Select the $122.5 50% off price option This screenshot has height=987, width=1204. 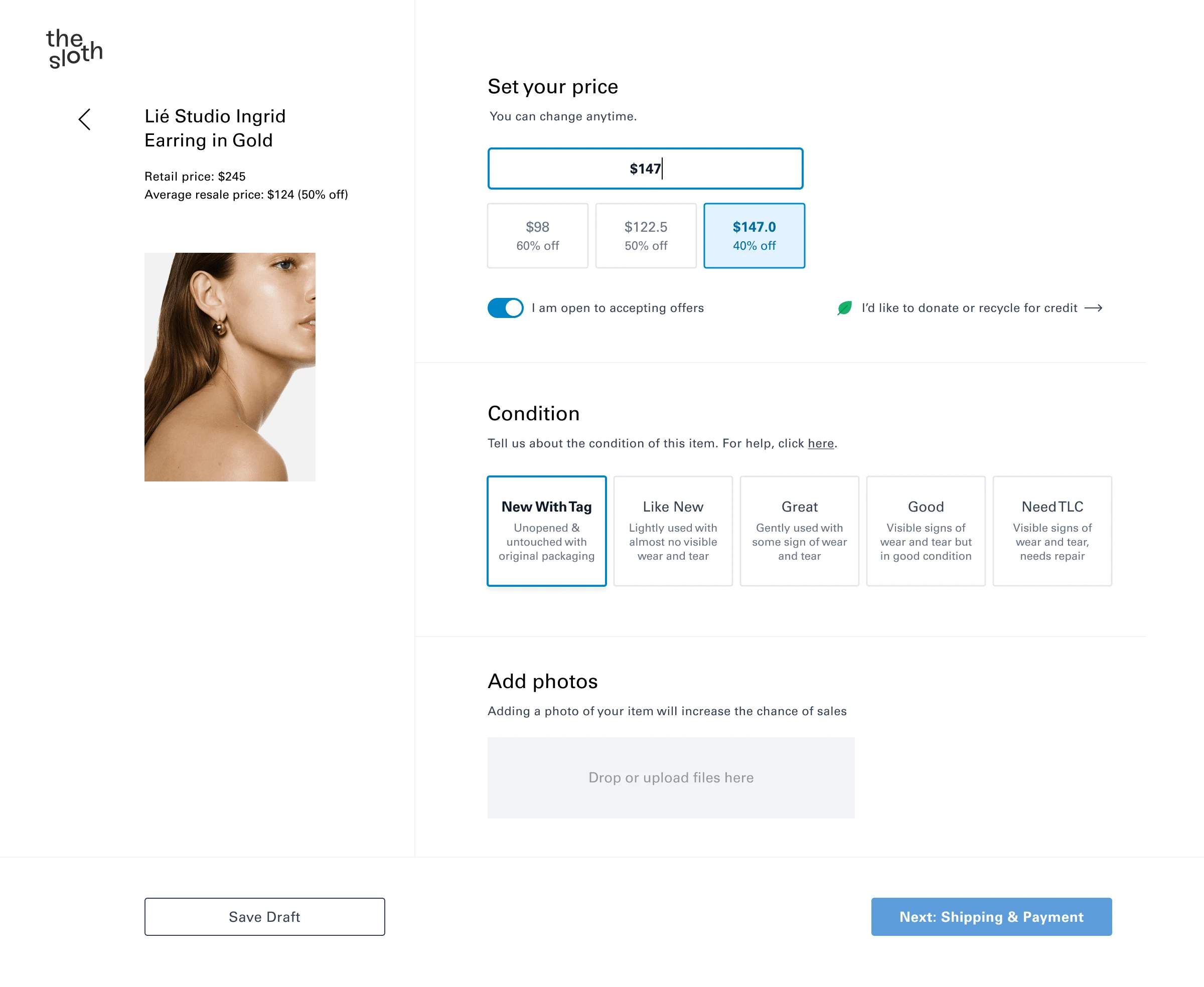[x=645, y=235]
